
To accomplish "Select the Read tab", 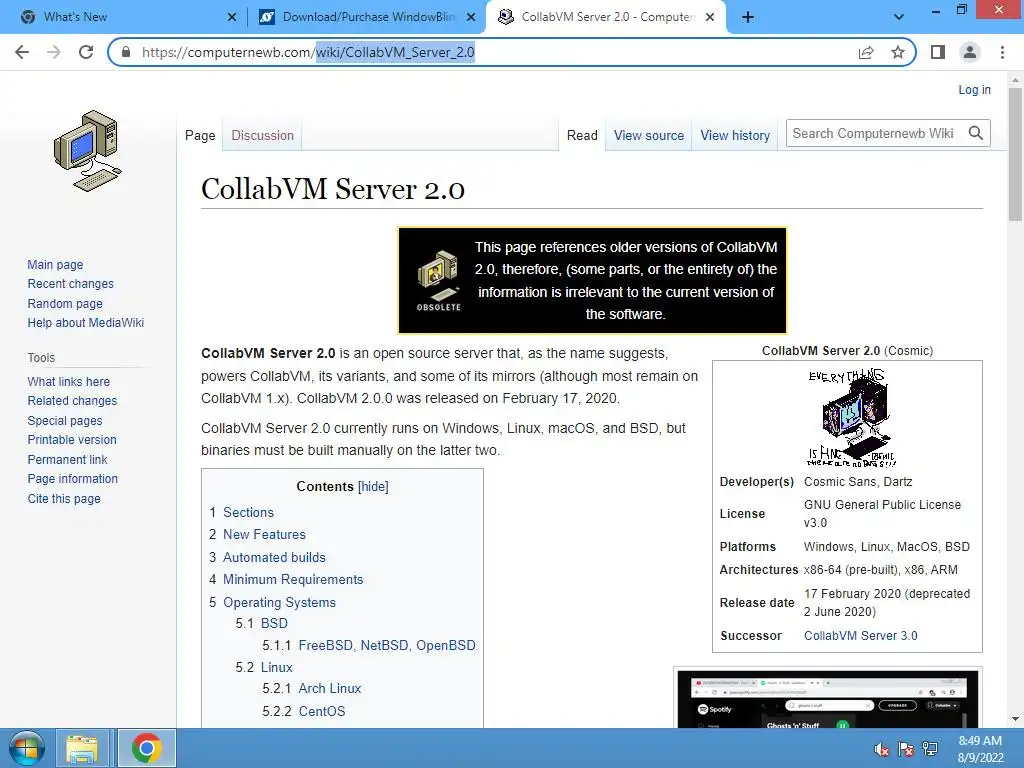I will tap(582, 135).
